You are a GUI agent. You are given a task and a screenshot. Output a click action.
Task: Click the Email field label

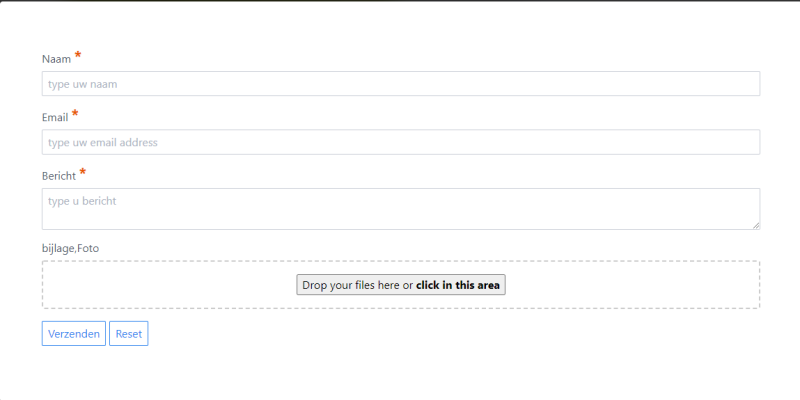pyautogui.click(x=55, y=118)
